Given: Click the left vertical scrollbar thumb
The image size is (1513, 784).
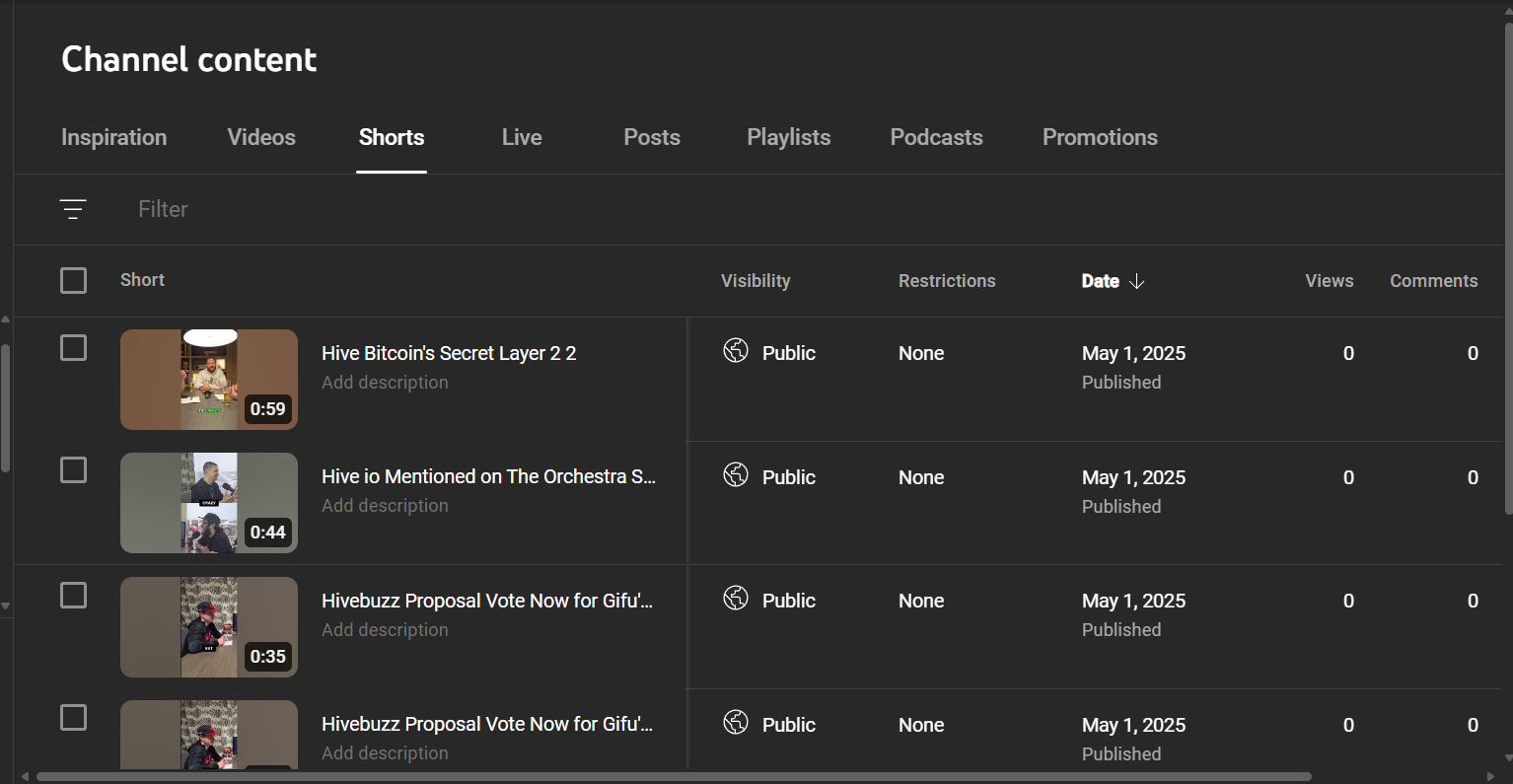Looking at the screenshot, I should (x=5, y=408).
